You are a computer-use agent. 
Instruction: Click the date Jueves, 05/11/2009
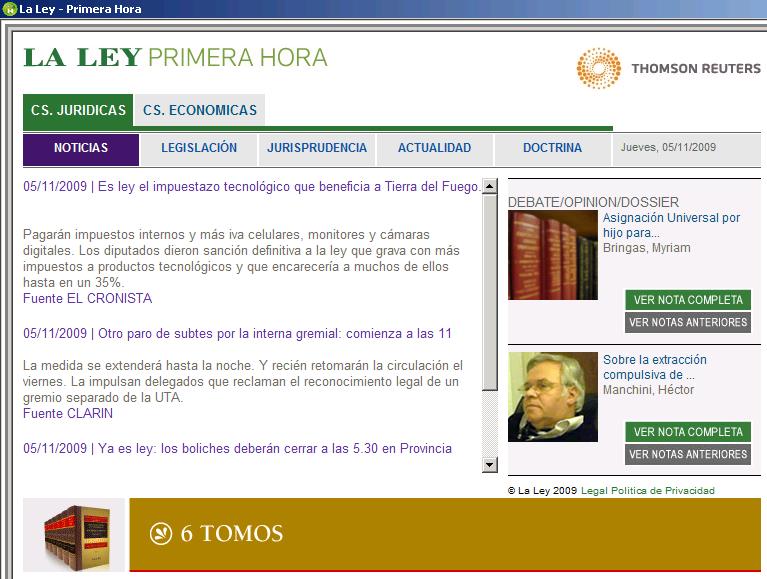coord(668,147)
